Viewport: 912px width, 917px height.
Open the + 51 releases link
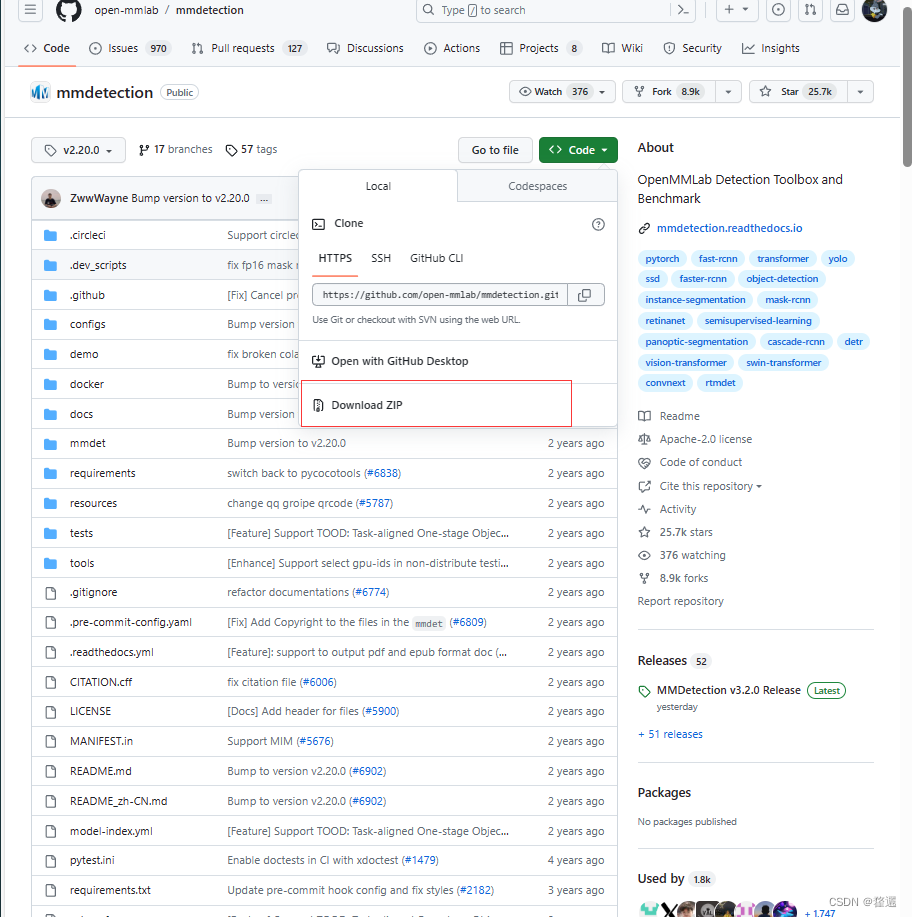pos(670,734)
